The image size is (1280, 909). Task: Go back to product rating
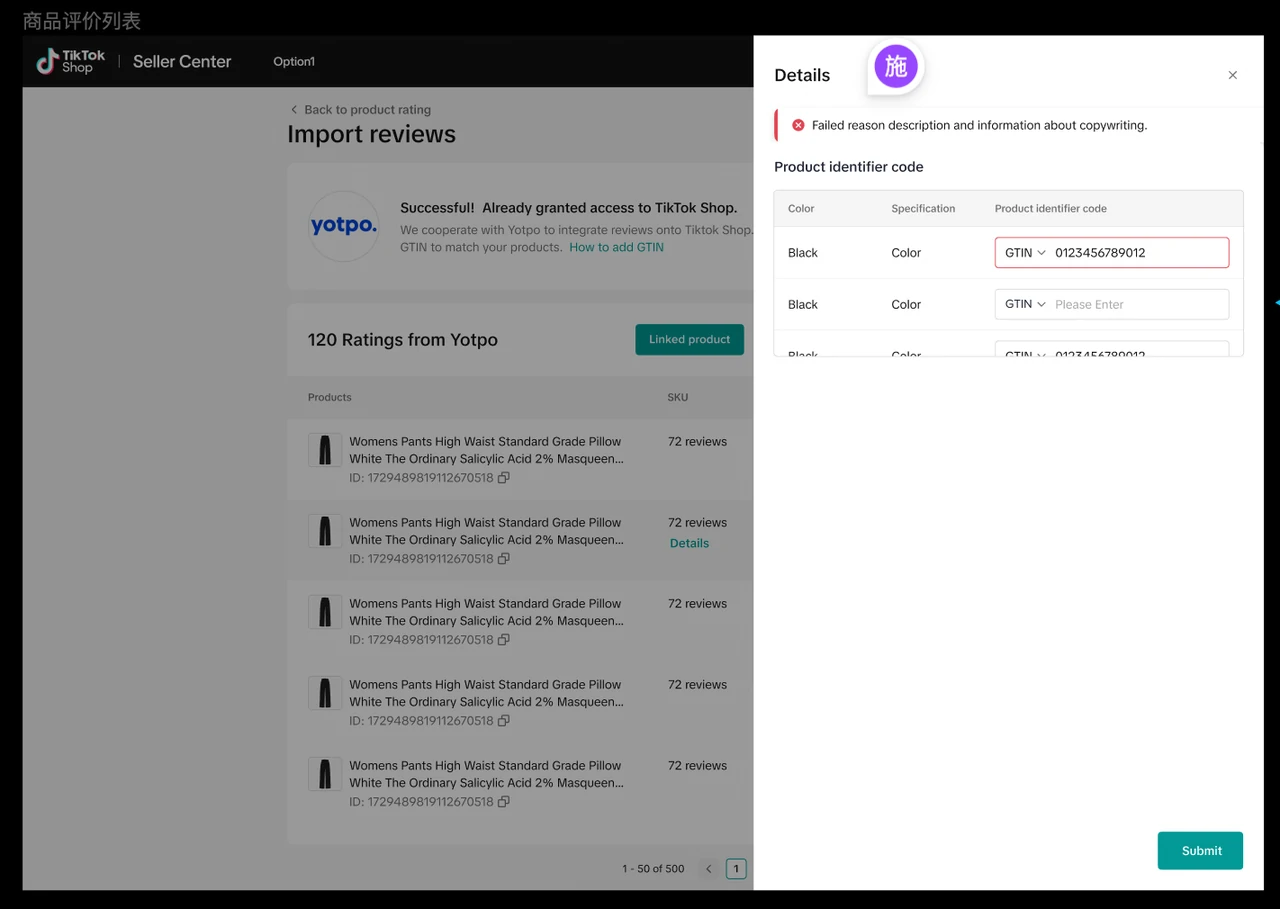pos(360,110)
